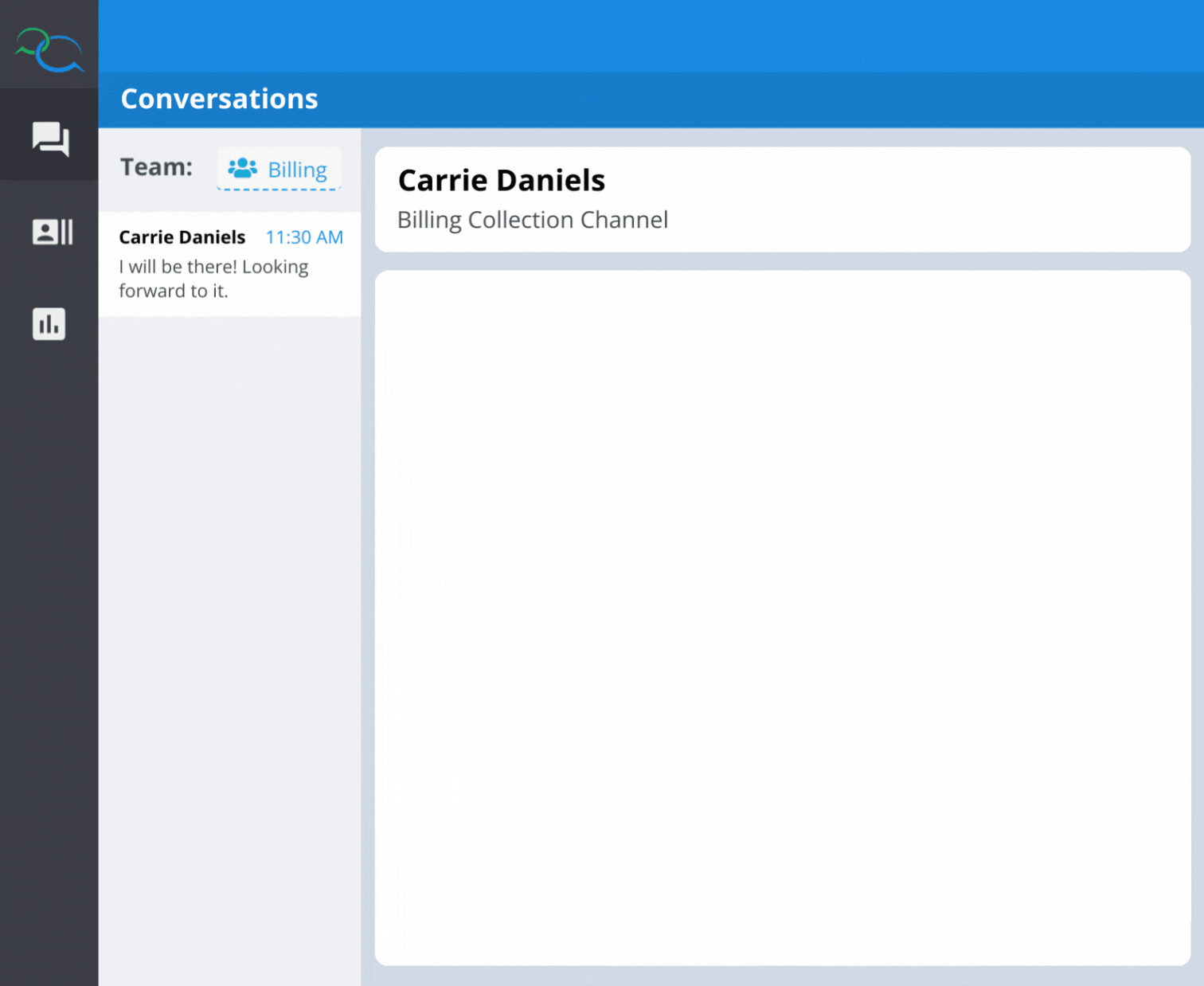Select the chat bubble icon in sidebar
Image resolution: width=1204 pixels, height=986 pixels.
[x=49, y=139]
